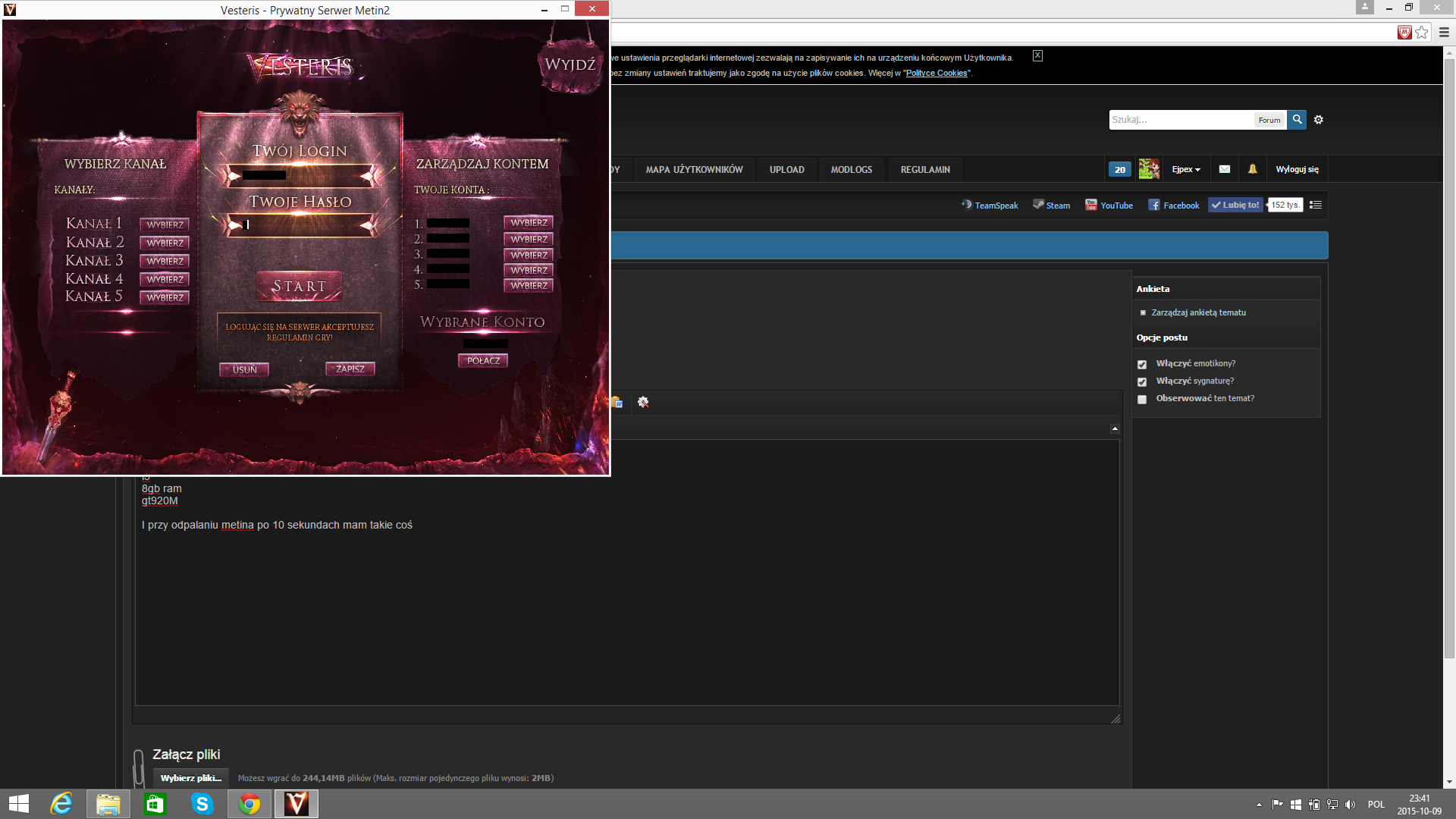Click the editor special tools gear icon
Screen dimensions: 1456x819
point(643,402)
